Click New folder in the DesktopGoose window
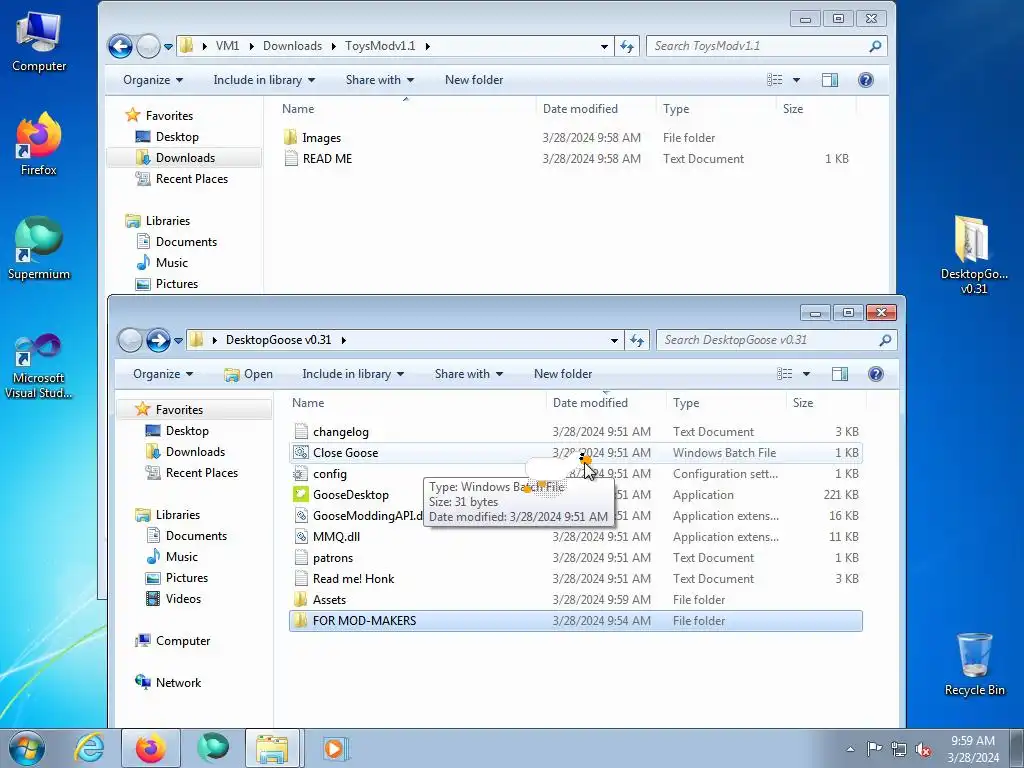 click(x=563, y=374)
